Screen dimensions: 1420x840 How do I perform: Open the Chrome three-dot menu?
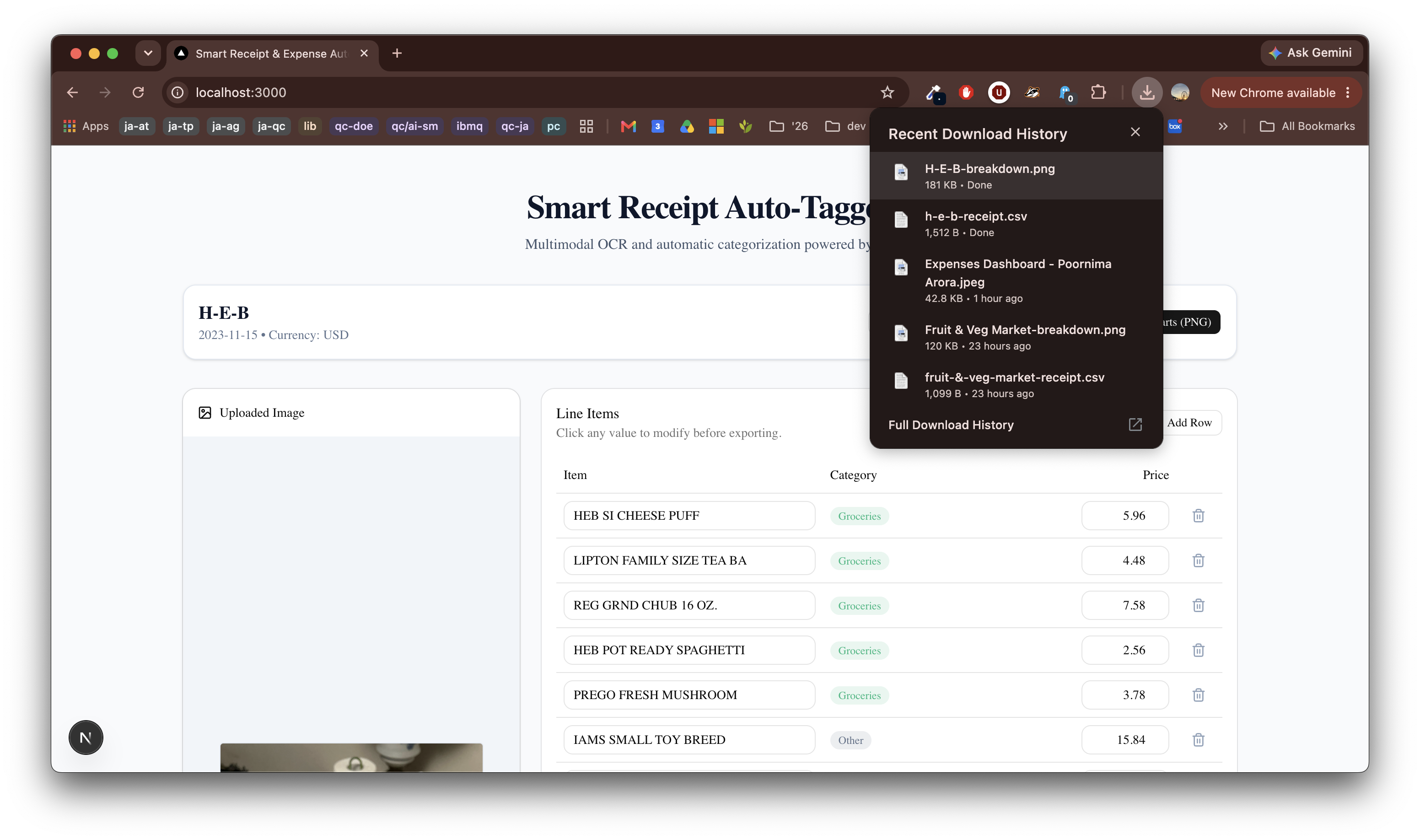(1348, 92)
